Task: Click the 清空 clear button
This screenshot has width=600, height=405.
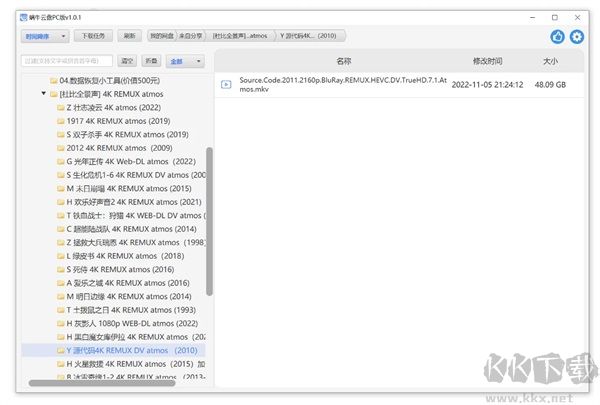Action: click(x=127, y=61)
